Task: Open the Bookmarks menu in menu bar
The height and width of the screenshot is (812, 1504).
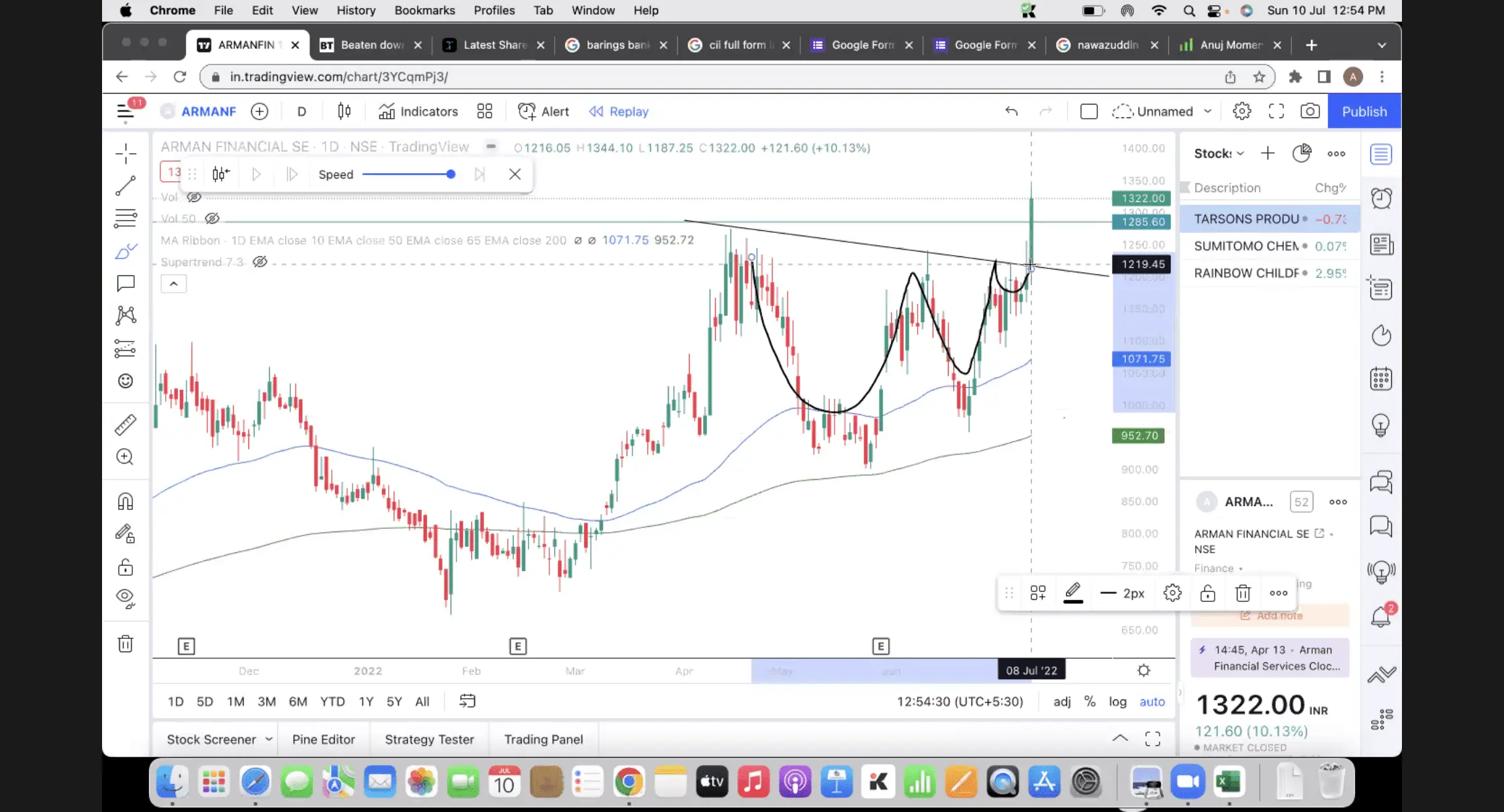Action: point(424,10)
